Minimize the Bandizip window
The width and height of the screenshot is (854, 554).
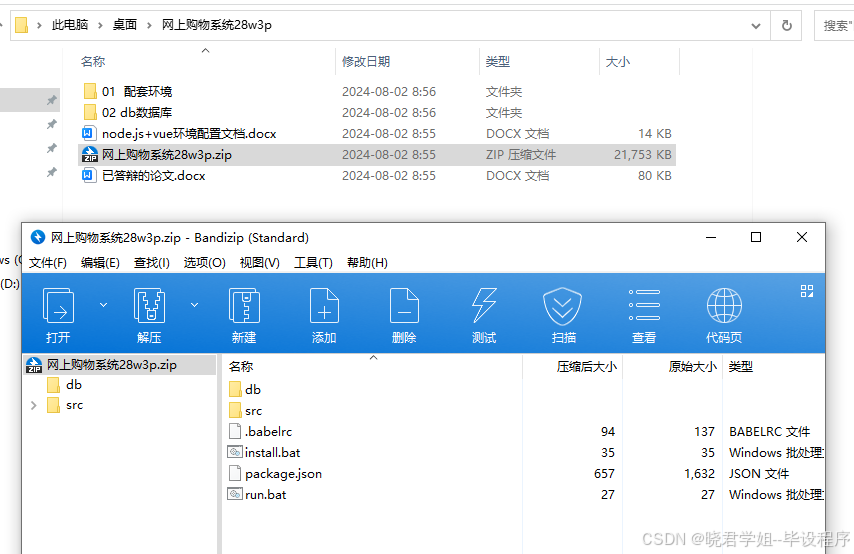[711, 237]
